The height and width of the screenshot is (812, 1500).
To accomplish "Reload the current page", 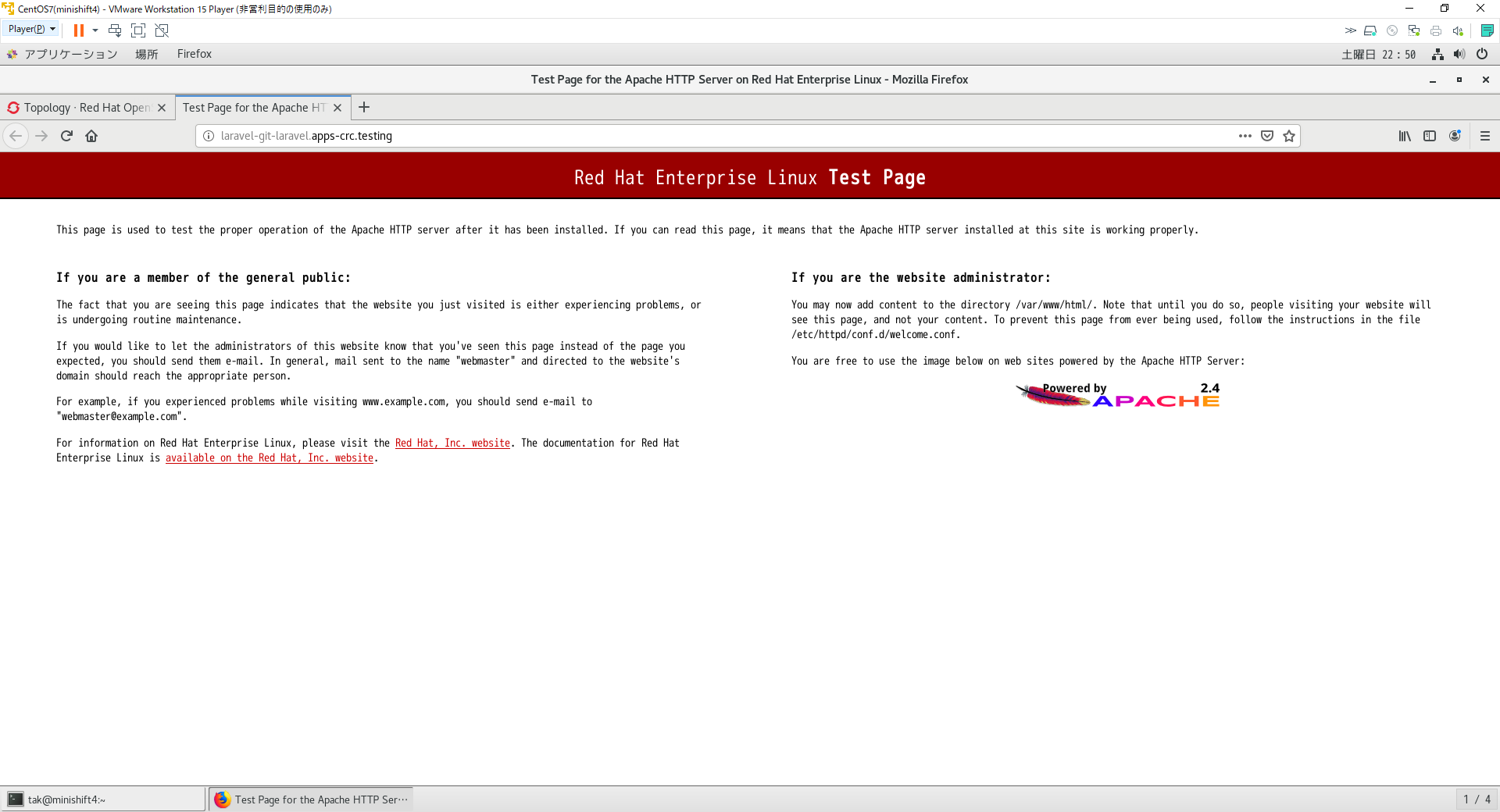I will tap(66, 136).
